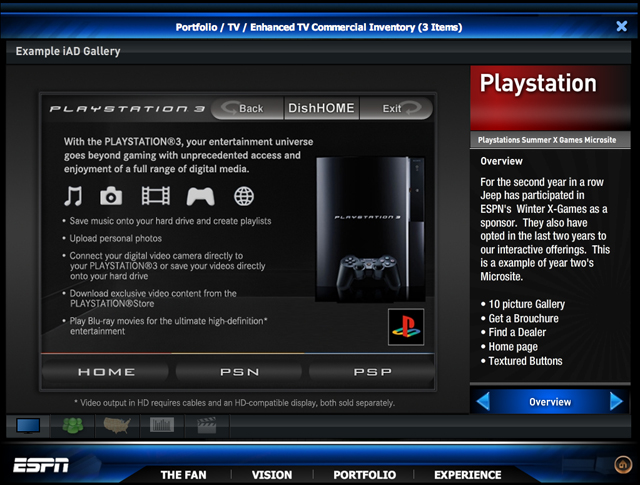Open DishHOME from the top bar
Screen dimensions: 640x485
(x=321, y=108)
